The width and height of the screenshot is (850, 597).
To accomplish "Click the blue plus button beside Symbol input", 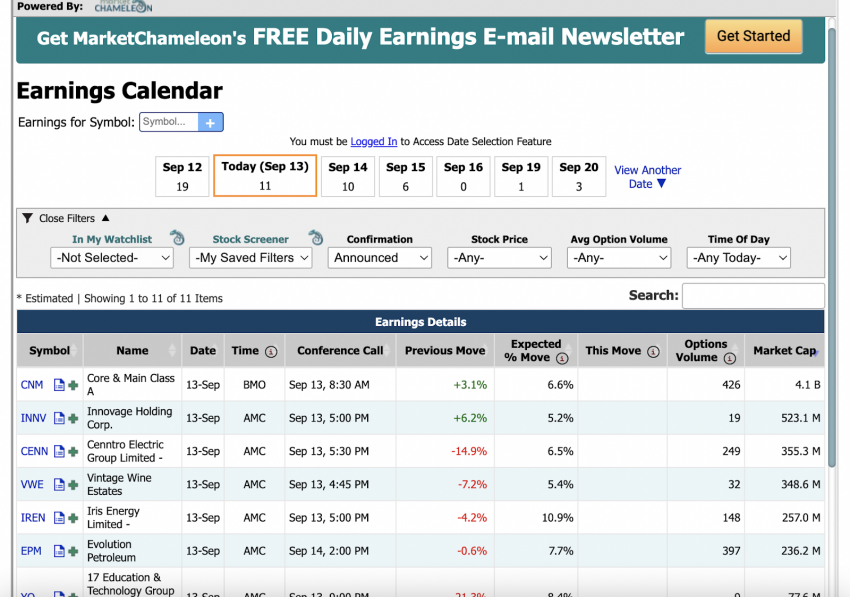I will (x=210, y=123).
